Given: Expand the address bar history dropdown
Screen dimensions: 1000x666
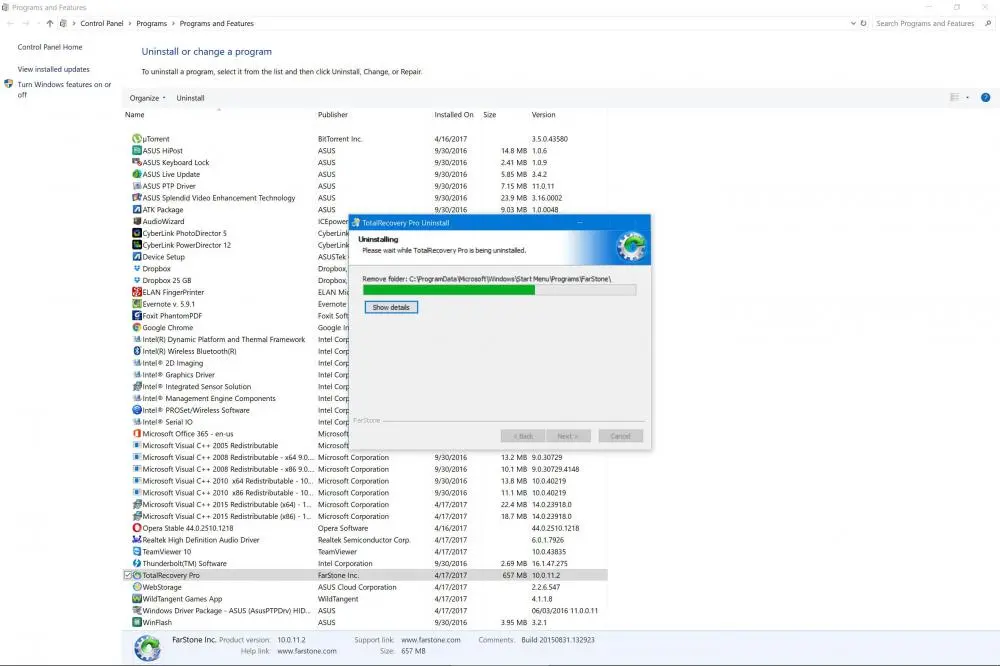Looking at the screenshot, I should (x=853, y=23).
